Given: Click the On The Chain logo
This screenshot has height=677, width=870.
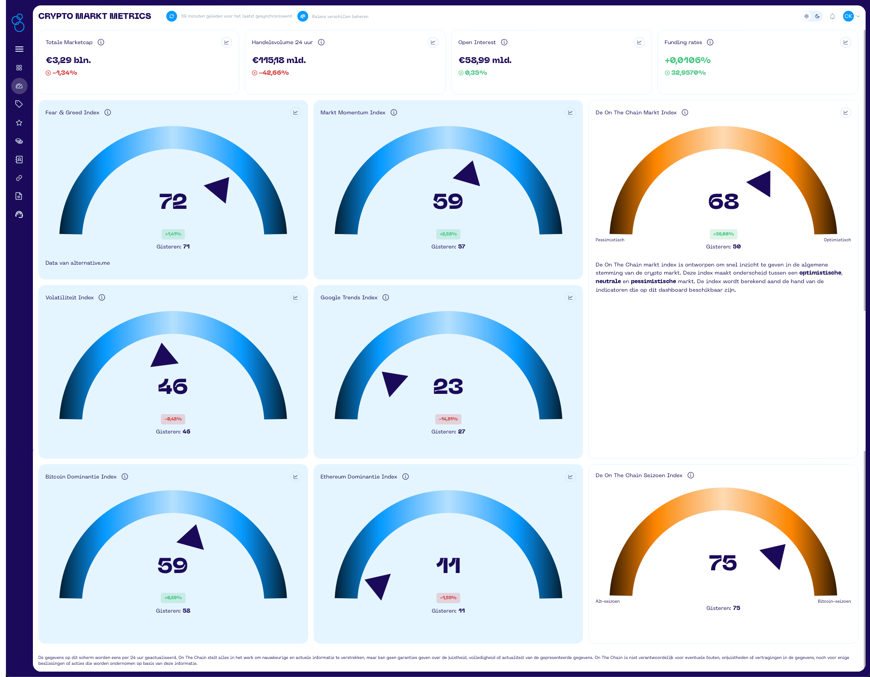Looking at the screenshot, I should pyautogui.click(x=18, y=22).
